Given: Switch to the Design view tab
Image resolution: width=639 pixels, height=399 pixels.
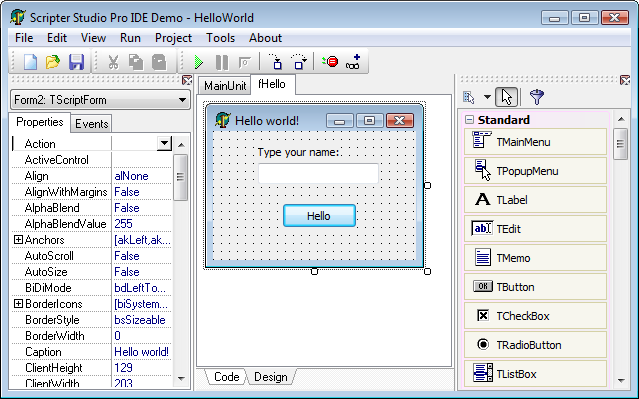Looking at the screenshot, I should 271,377.
